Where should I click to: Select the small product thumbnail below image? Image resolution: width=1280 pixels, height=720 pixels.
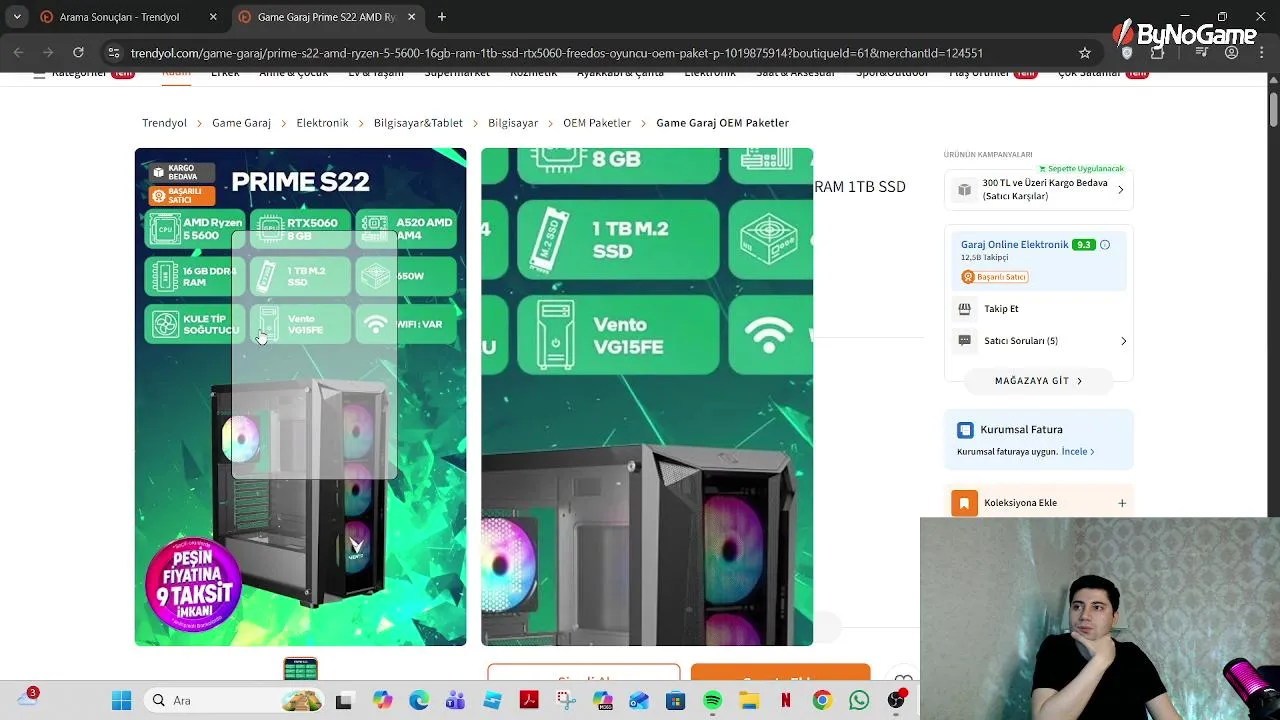(300, 669)
